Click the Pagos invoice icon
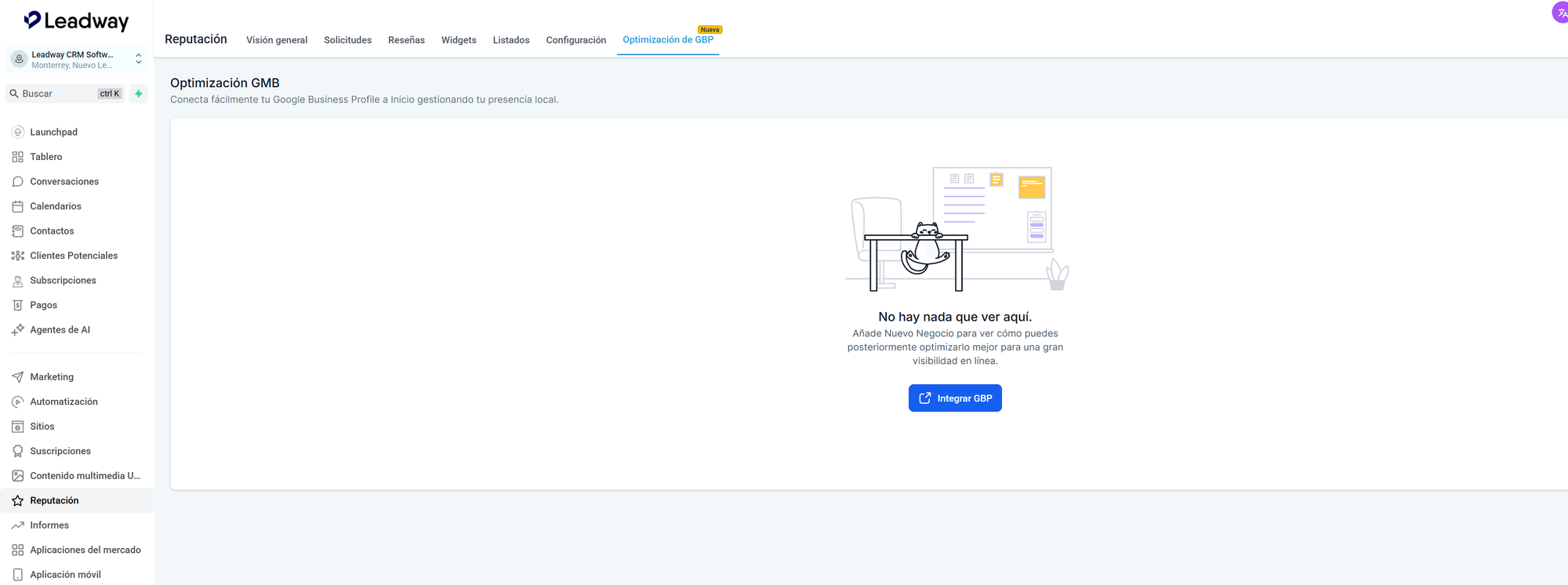The height and width of the screenshot is (585, 1568). (18, 305)
